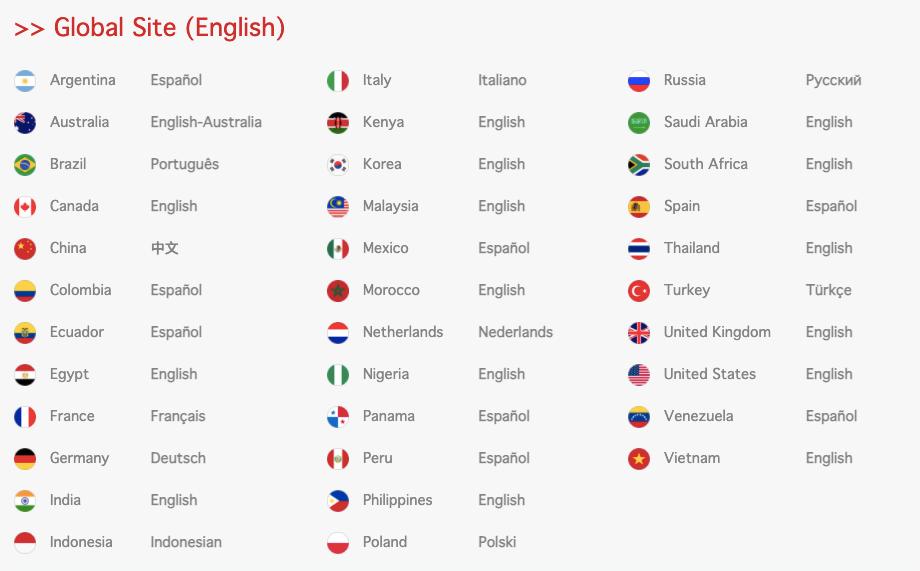Choose the Kenya flag icon
Screen dimensions: 920x571
(338, 123)
